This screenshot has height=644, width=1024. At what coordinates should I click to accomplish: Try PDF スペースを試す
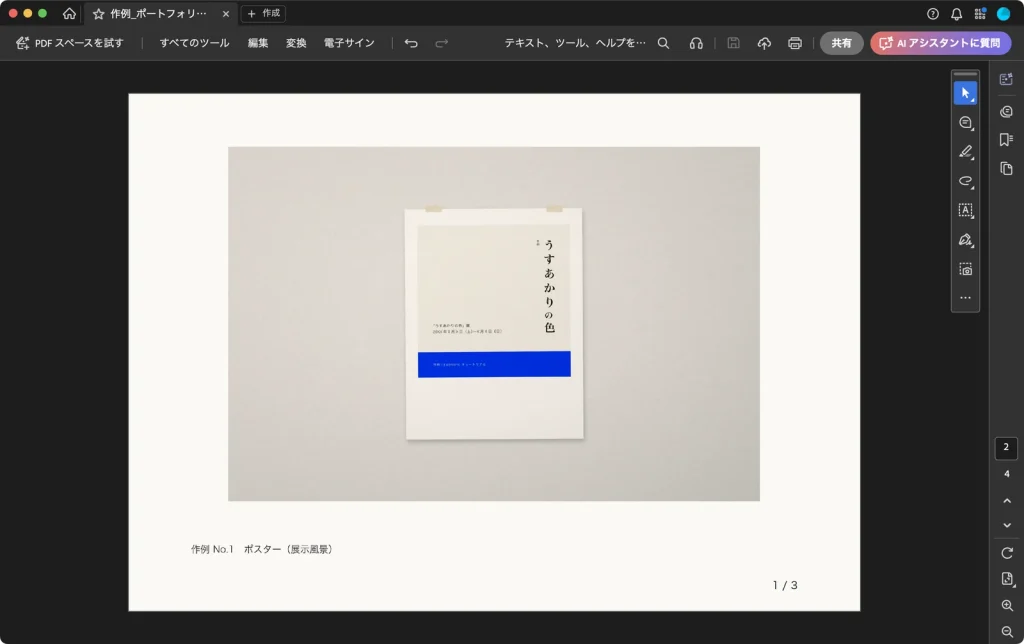(x=70, y=43)
